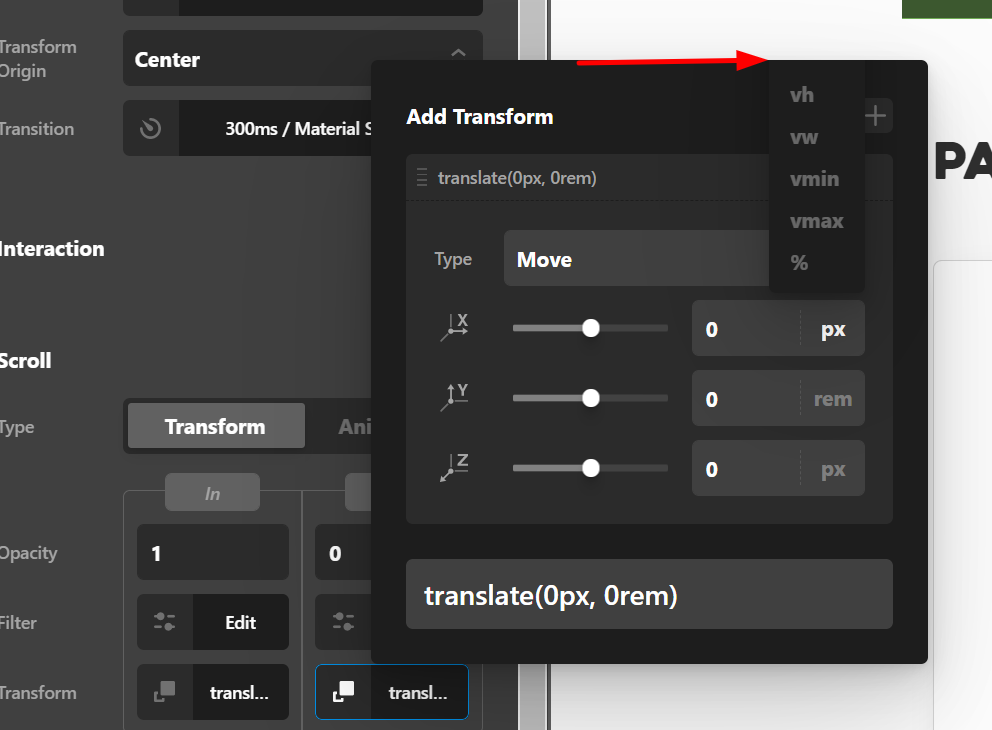The width and height of the screenshot is (992, 730).
Task: Focus the Y value input field
Action: tap(747, 399)
